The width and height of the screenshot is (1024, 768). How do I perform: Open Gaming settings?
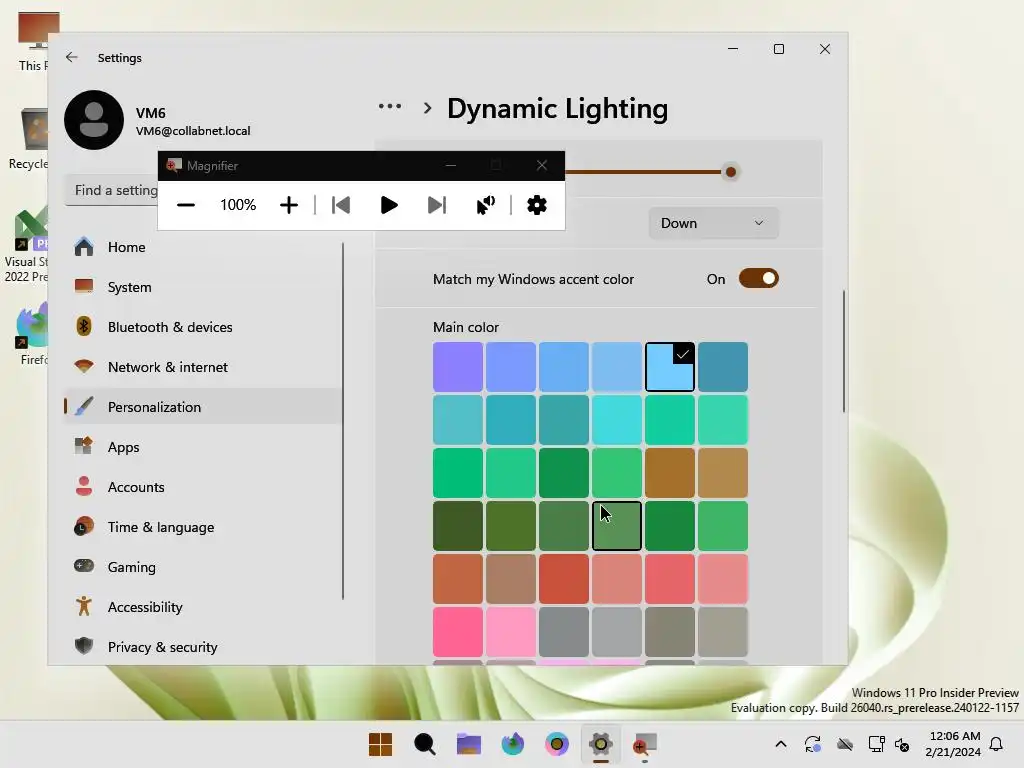point(202,567)
